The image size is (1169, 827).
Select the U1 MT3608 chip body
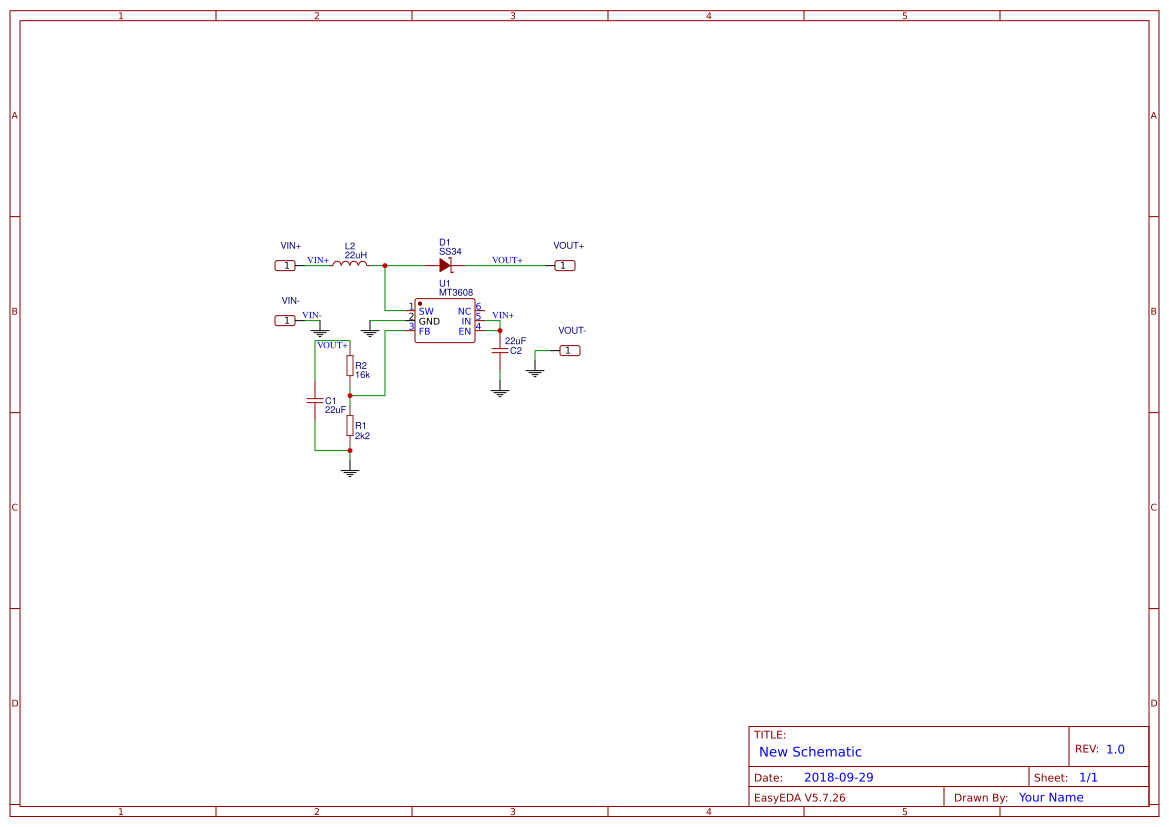click(445, 321)
